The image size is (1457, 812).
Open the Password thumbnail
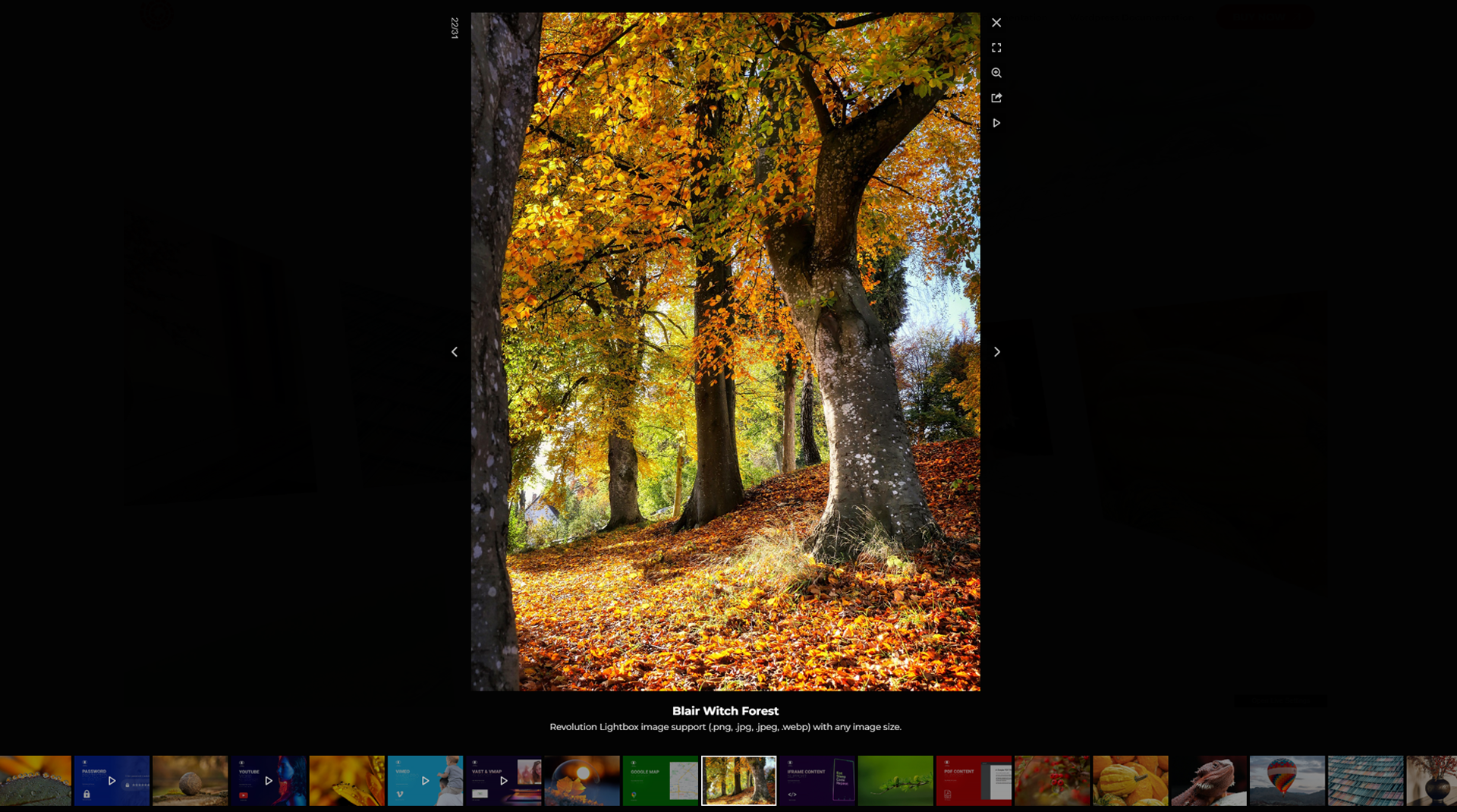[112, 780]
